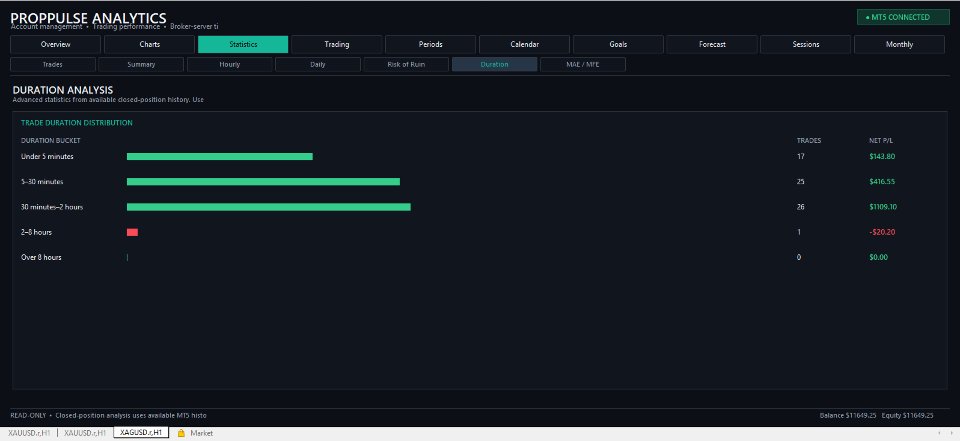This screenshot has height=441, width=960.
Task: Click the 30 minutes–2 hours green bar
Action: tap(269, 207)
